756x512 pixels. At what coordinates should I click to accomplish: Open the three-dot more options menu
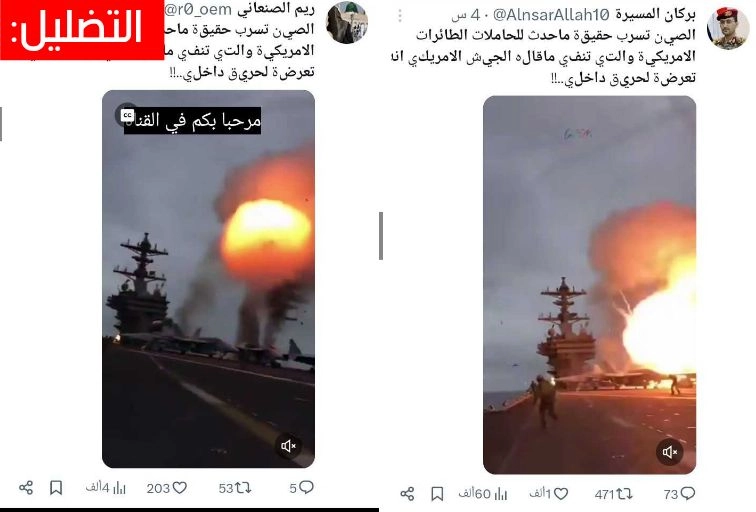click(x=400, y=16)
